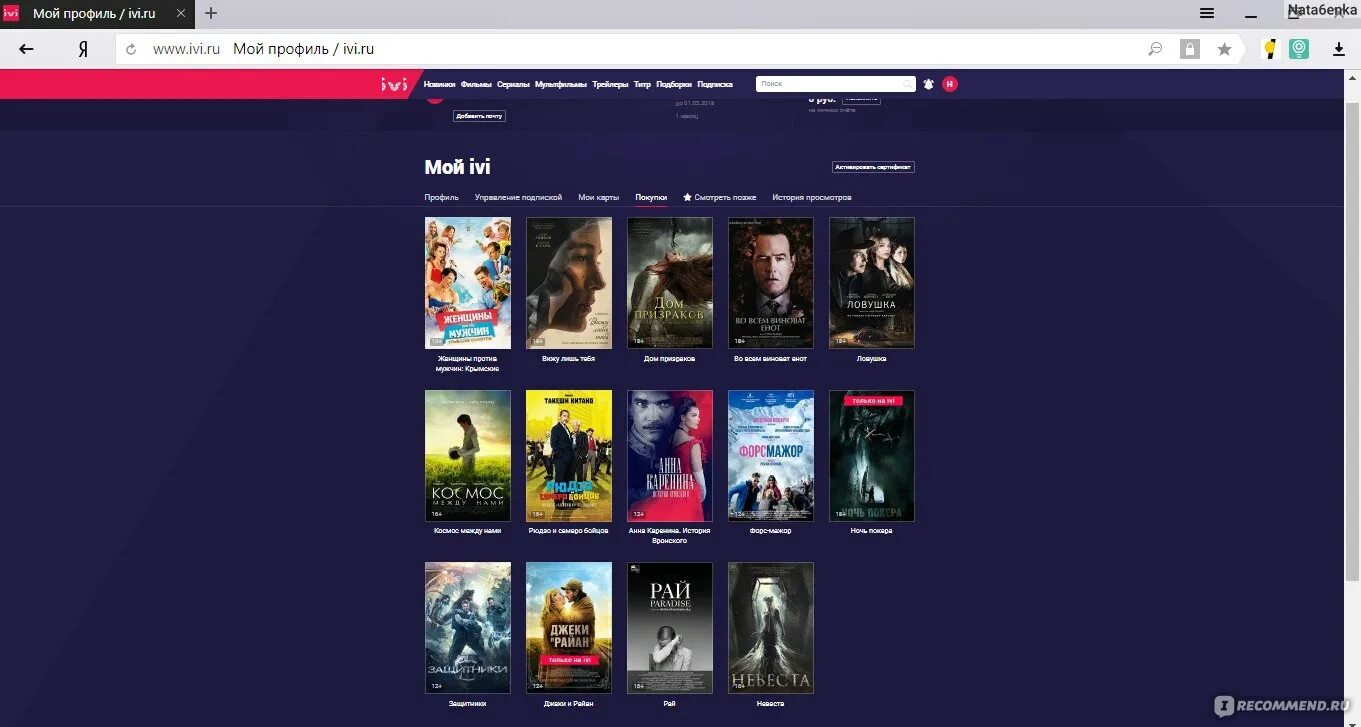Open the Космос между нами poster

pos(467,456)
